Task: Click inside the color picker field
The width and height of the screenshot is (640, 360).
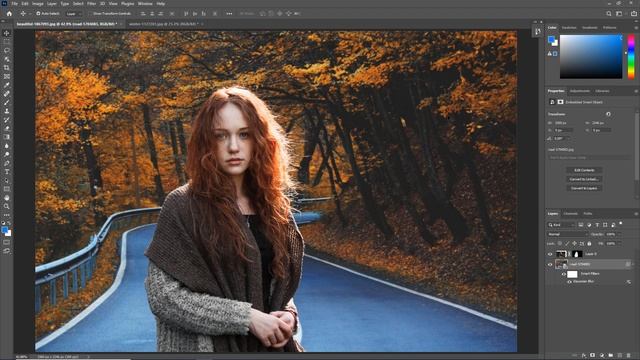Action: pos(591,57)
